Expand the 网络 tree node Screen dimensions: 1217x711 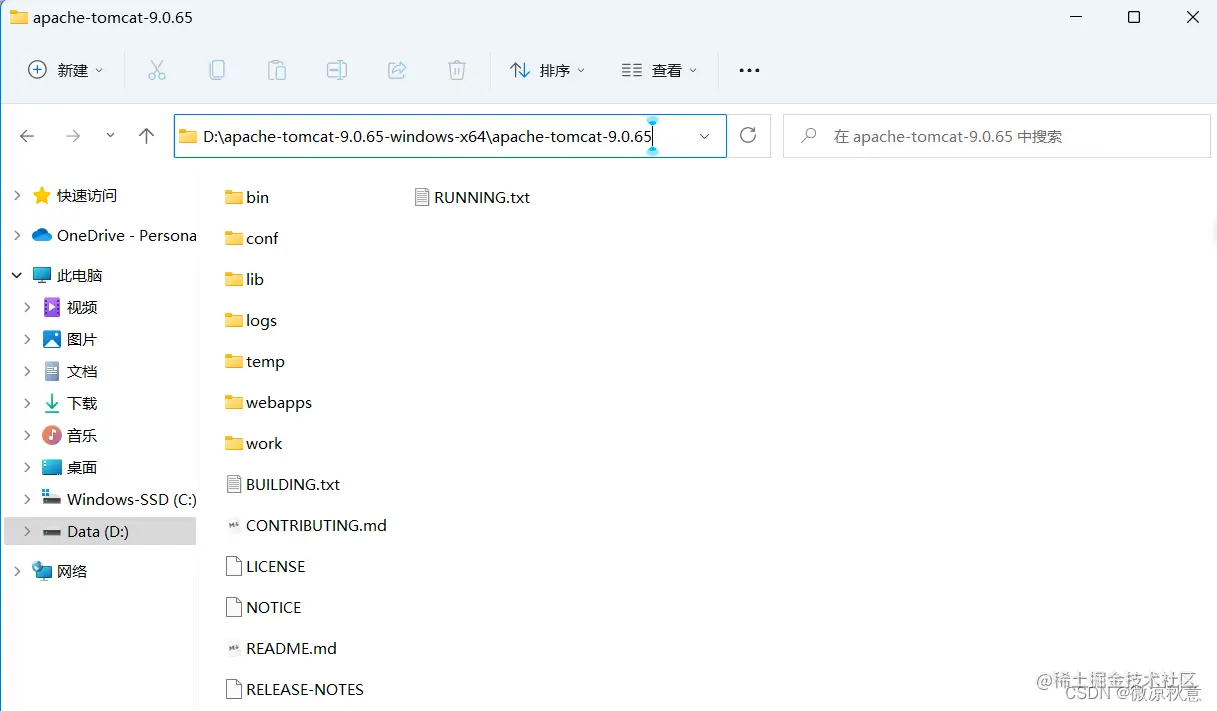tap(17, 571)
